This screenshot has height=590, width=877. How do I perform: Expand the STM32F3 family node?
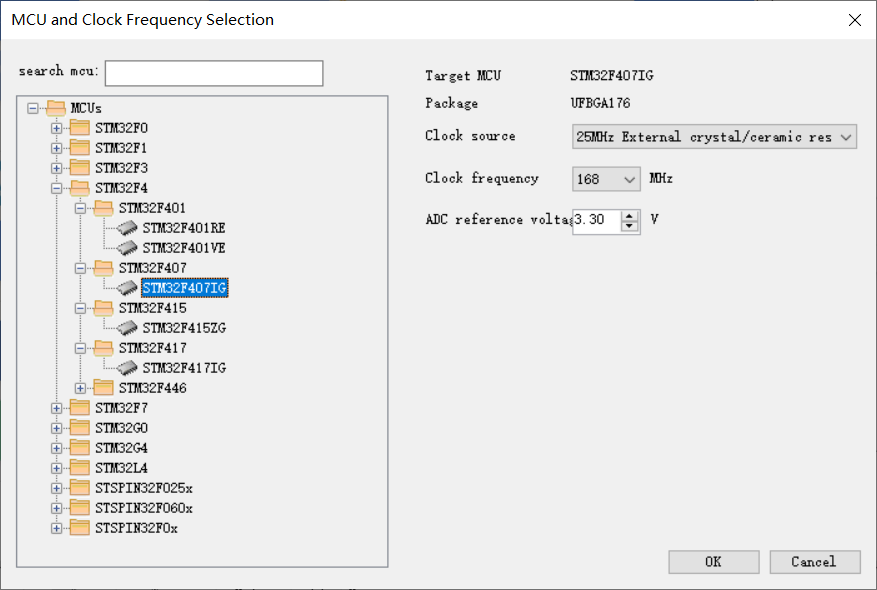[56, 168]
